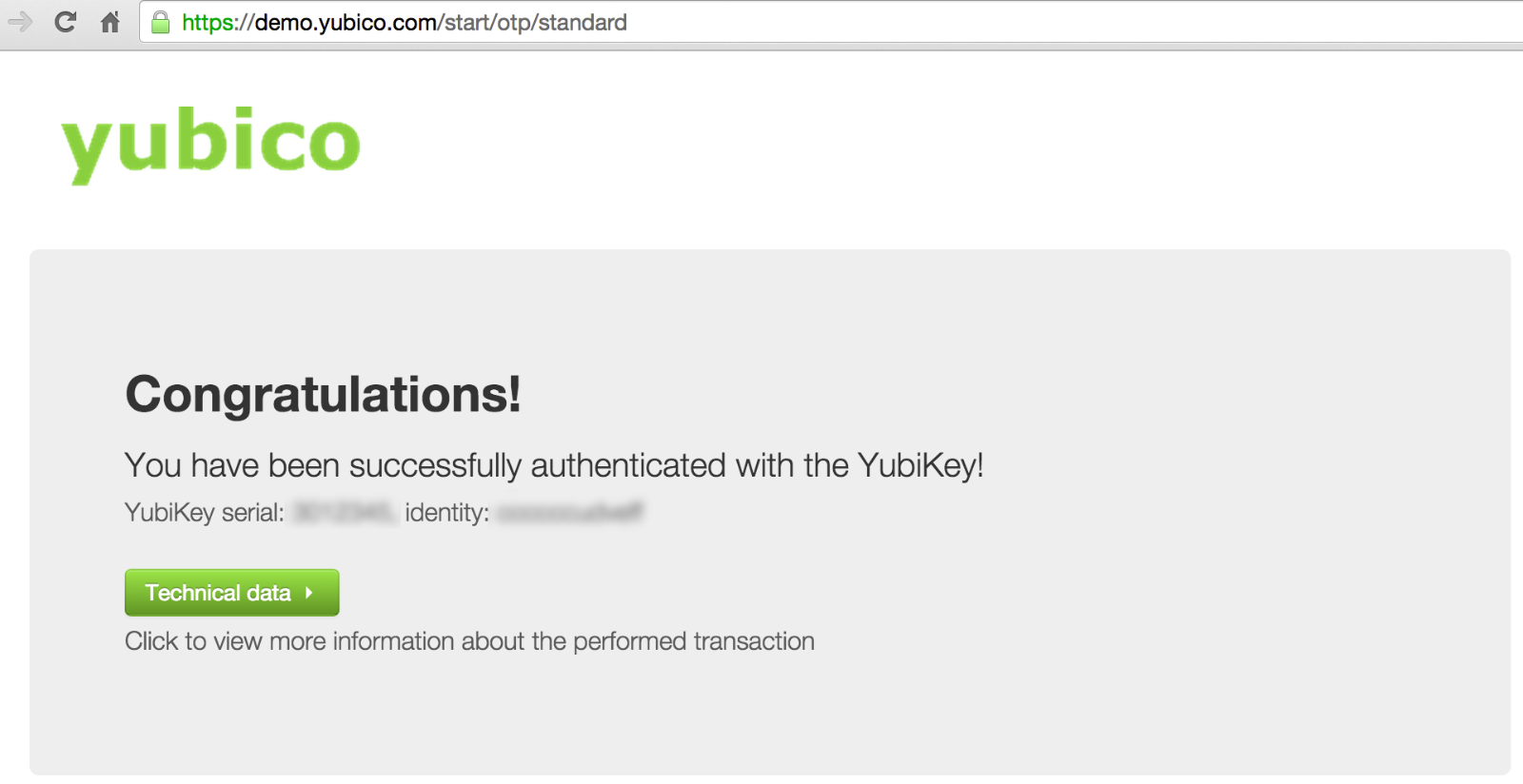Click the yubico logo

click(x=210, y=143)
